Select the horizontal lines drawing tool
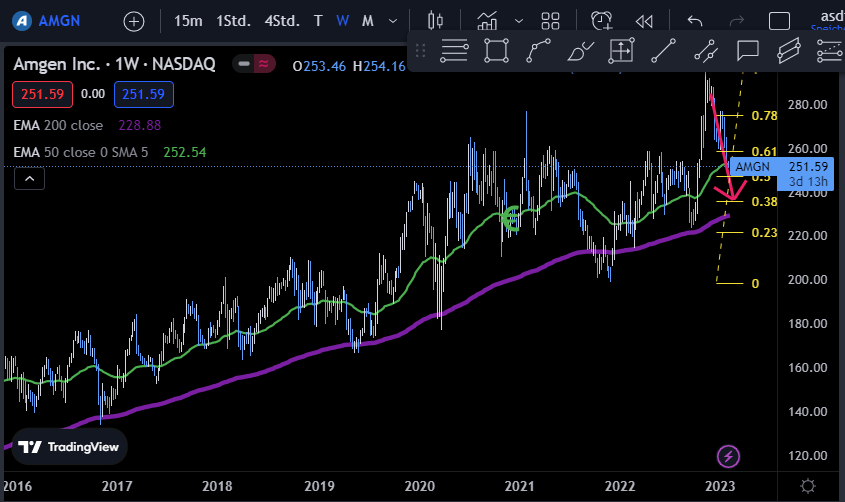The image size is (845, 502). pyautogui.click(x=454, y=51)
